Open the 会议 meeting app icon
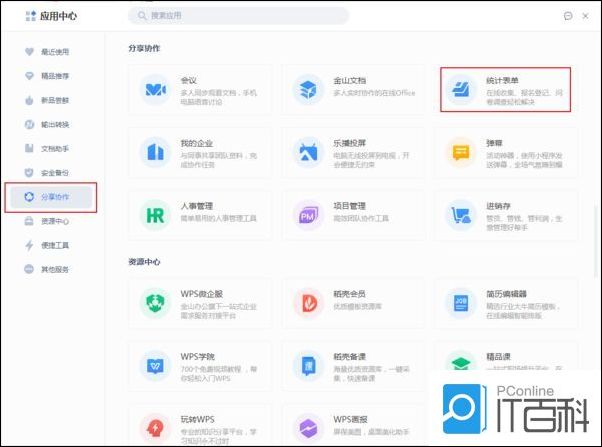This screenshot has width=602, height=447. [x=155, y=90]
